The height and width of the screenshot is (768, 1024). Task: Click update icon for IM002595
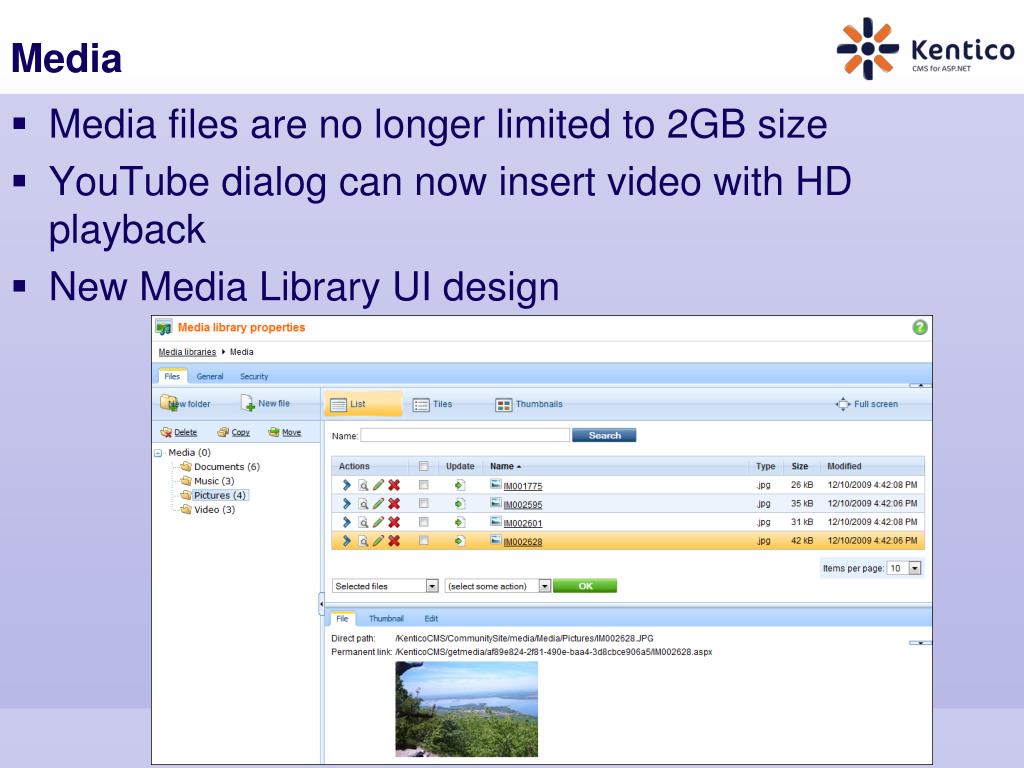pyautogui.click(x=460, y=504)
